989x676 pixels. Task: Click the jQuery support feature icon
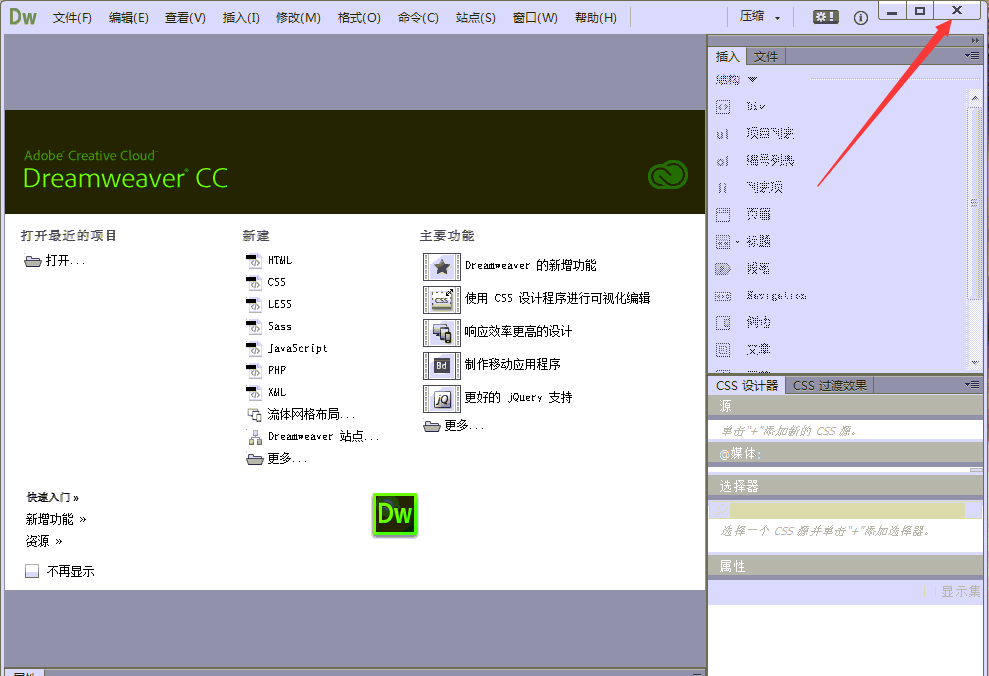pyautogui.click(x=442, y=399)
